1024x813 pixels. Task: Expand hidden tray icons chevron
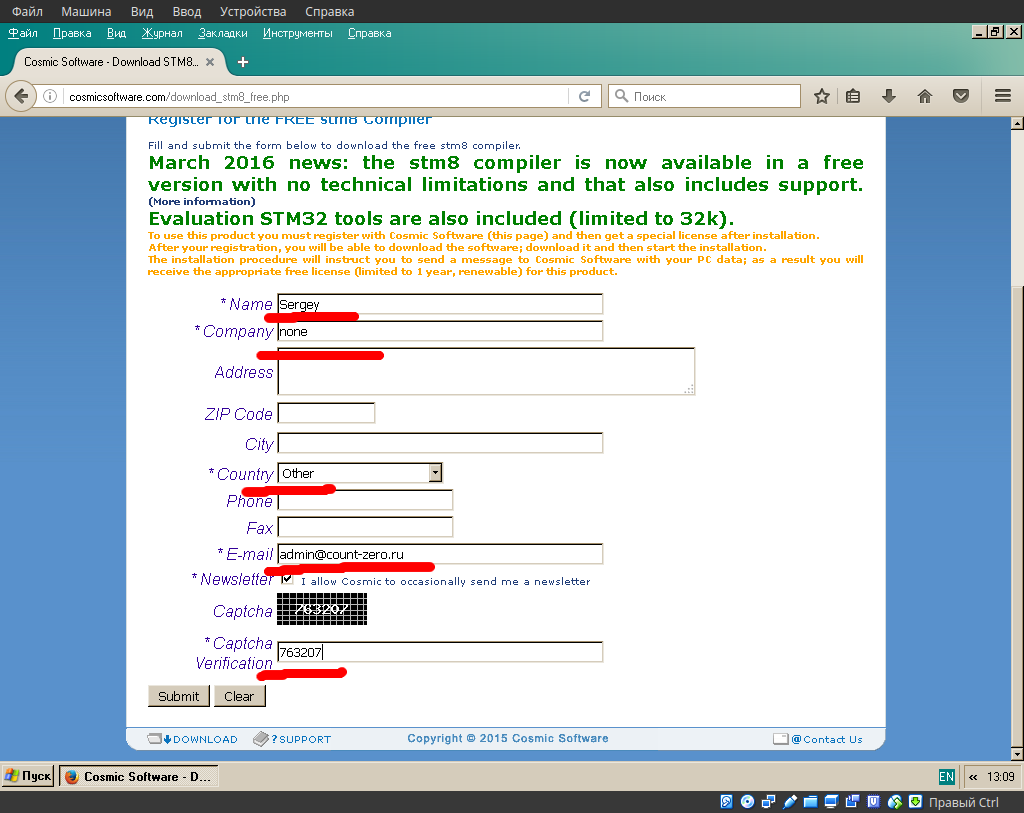973,777
